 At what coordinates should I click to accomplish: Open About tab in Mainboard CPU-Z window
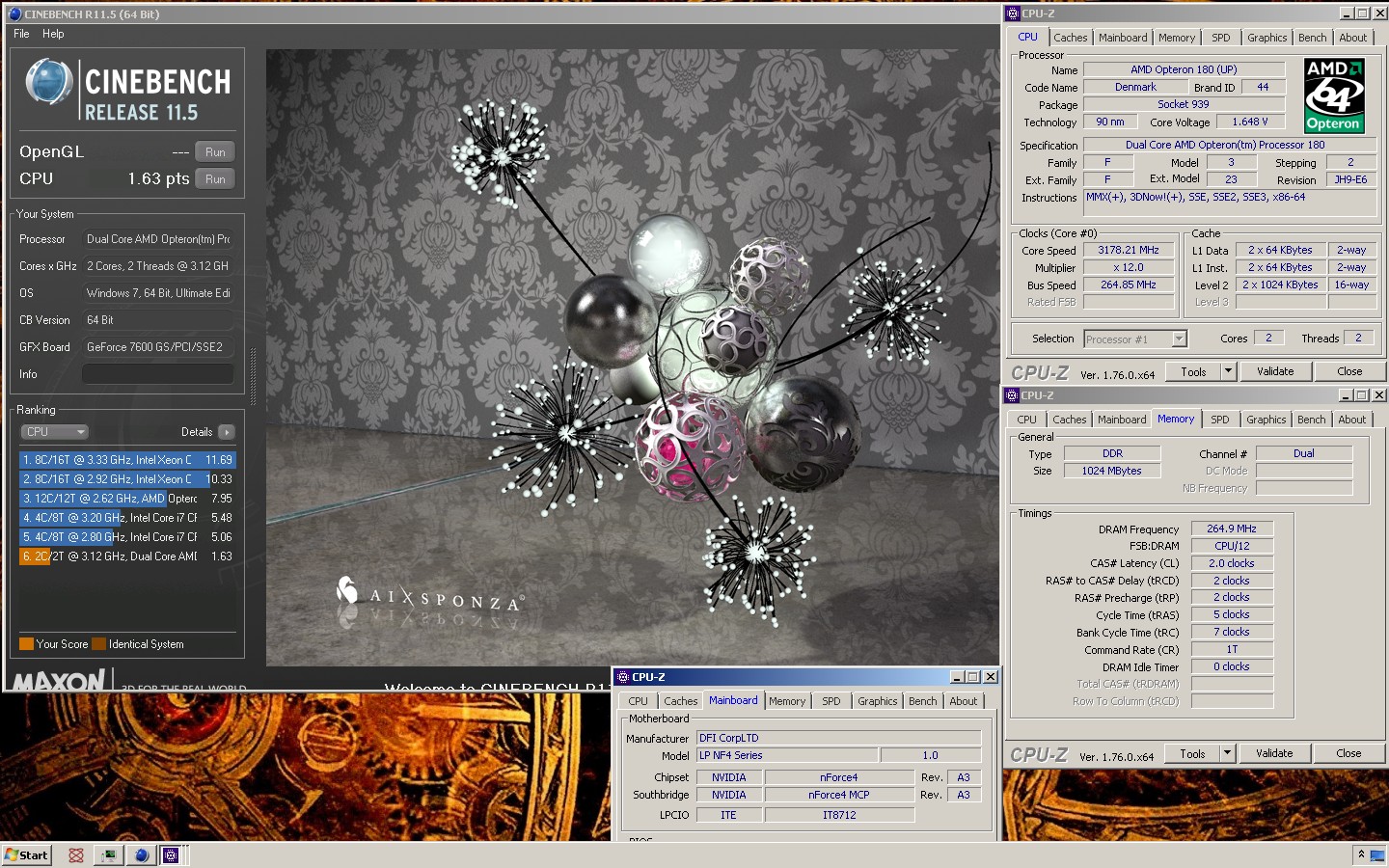[964, 701]
